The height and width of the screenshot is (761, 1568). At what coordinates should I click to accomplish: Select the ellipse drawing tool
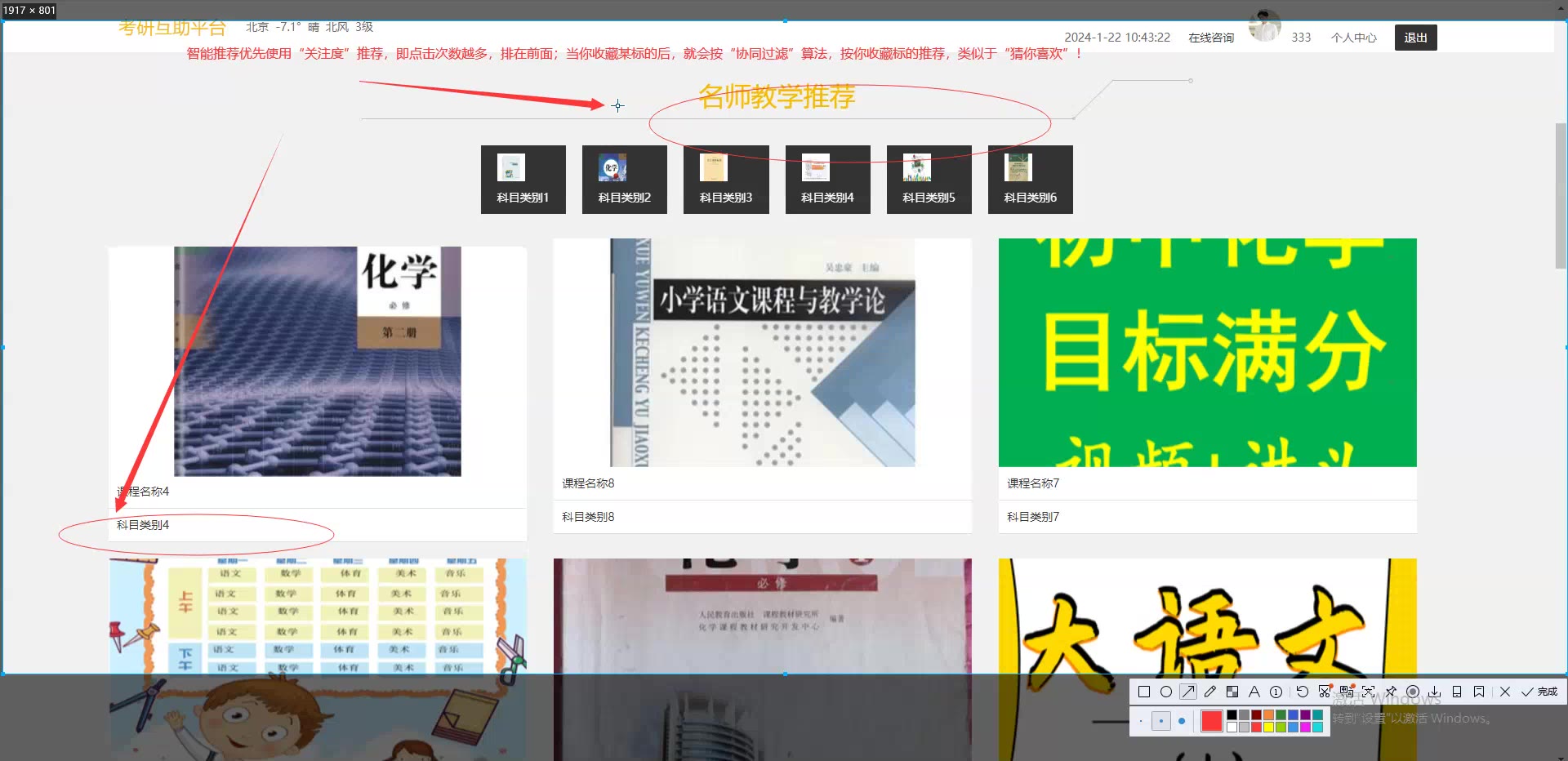(1166, 692)
